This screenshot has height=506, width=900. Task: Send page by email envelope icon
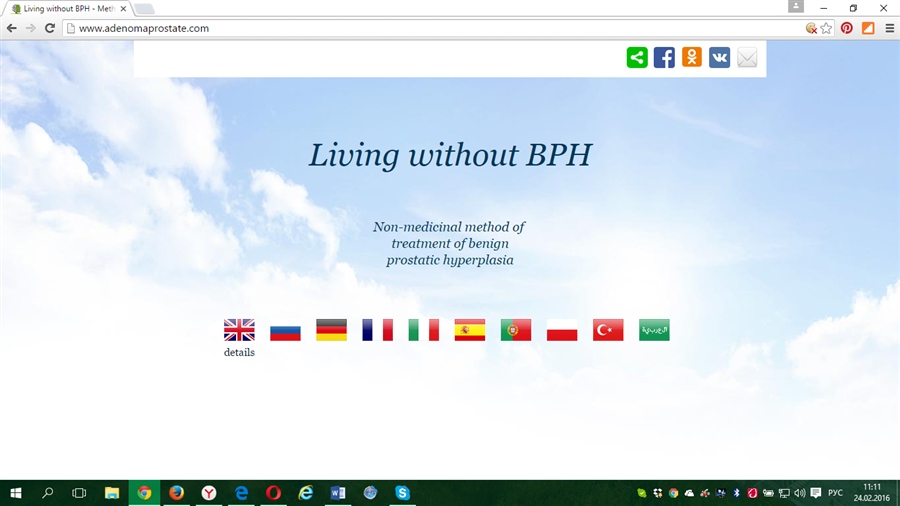pos(747,58)
